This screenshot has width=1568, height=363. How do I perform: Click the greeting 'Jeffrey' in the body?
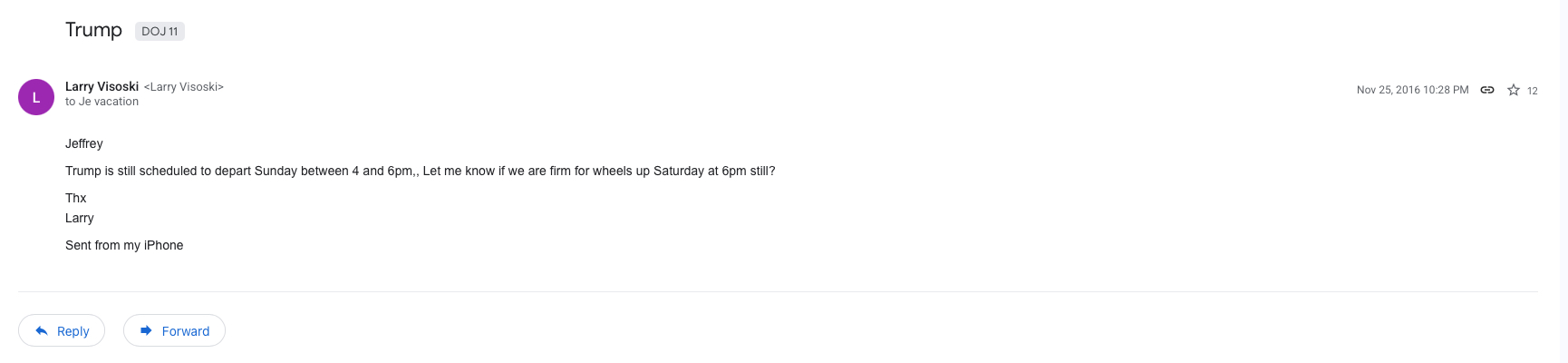tap(84, 143)
